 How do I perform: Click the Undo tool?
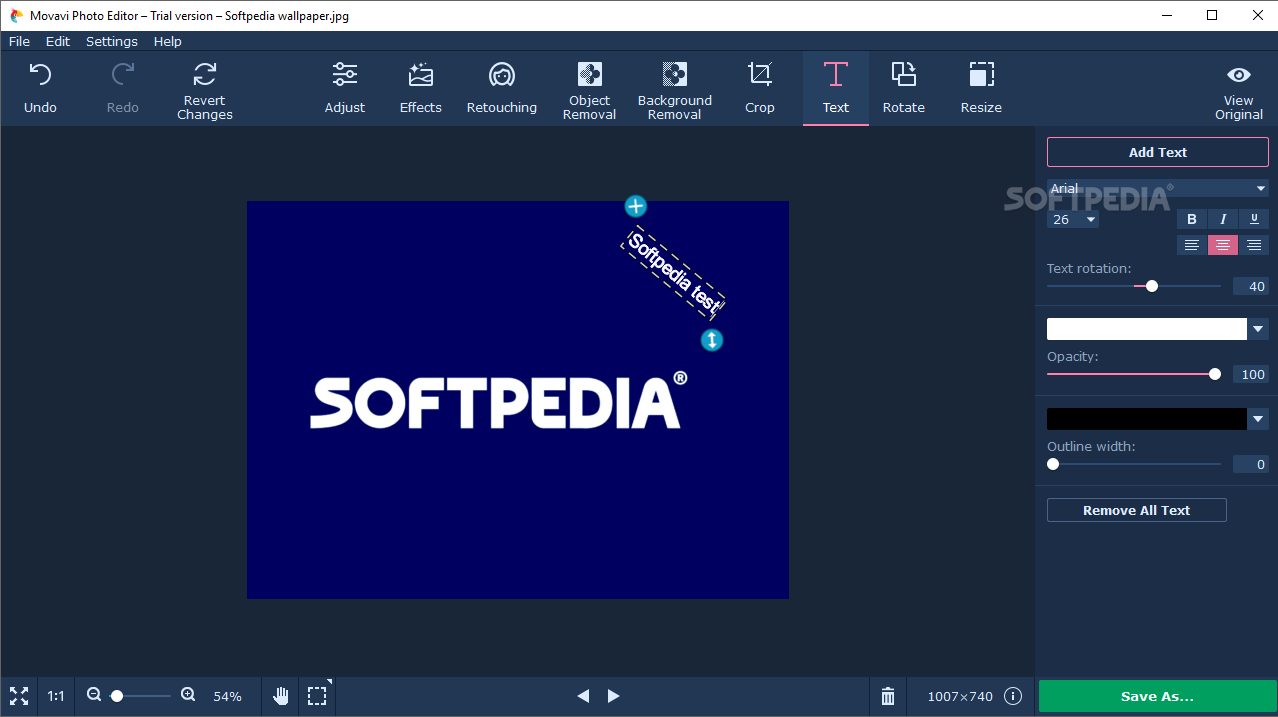(40, 88)
